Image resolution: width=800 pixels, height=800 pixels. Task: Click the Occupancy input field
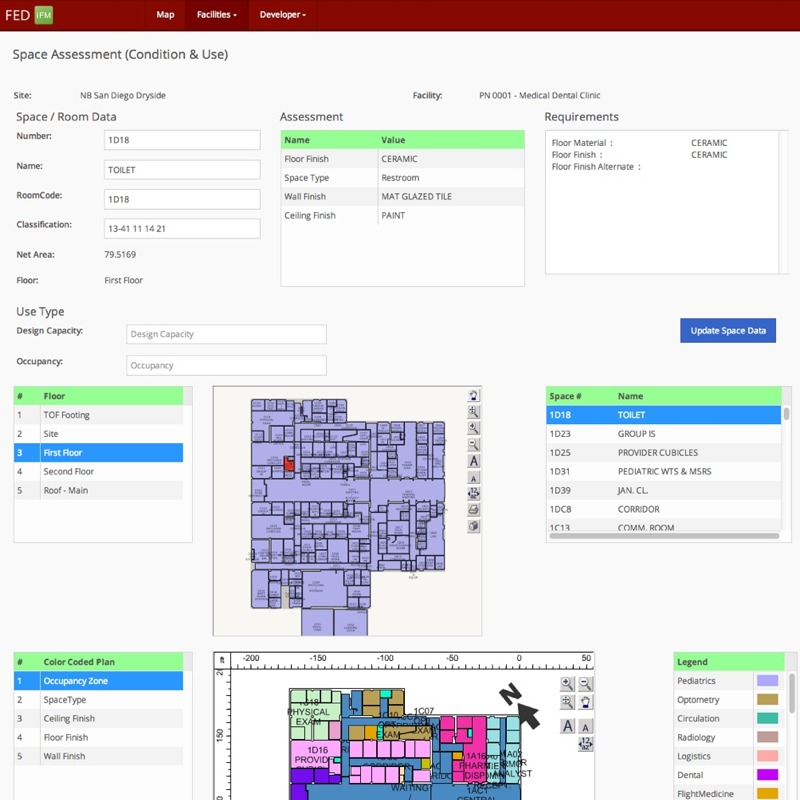pyautogui.click(x=227, y=365)
